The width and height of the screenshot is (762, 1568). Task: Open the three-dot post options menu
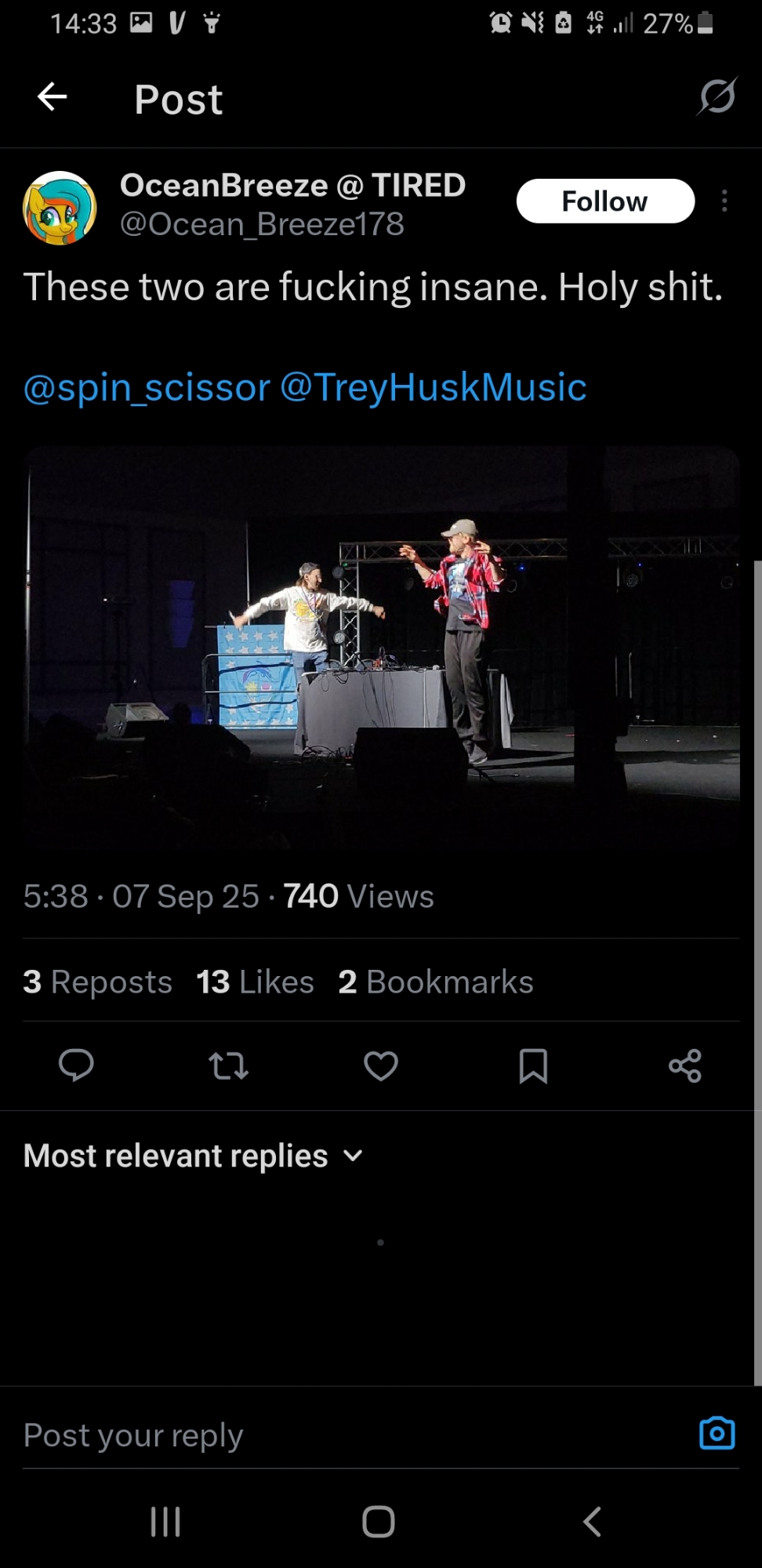[x=724, y=201]
